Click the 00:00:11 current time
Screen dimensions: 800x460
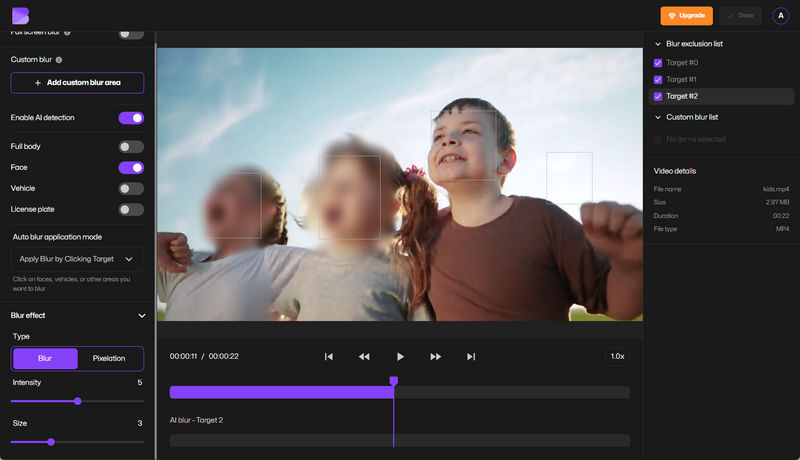point(183,356)
